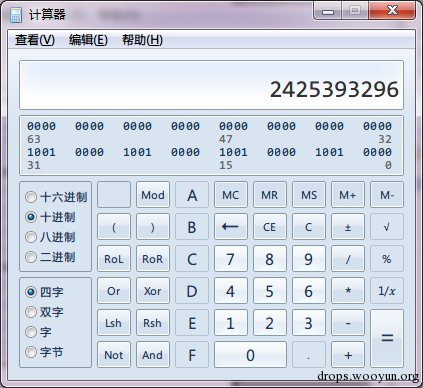The width and height of the screenshot is (423, 388).
Task: Select octal mode (八进制)
Action: [x=50, y=237]
